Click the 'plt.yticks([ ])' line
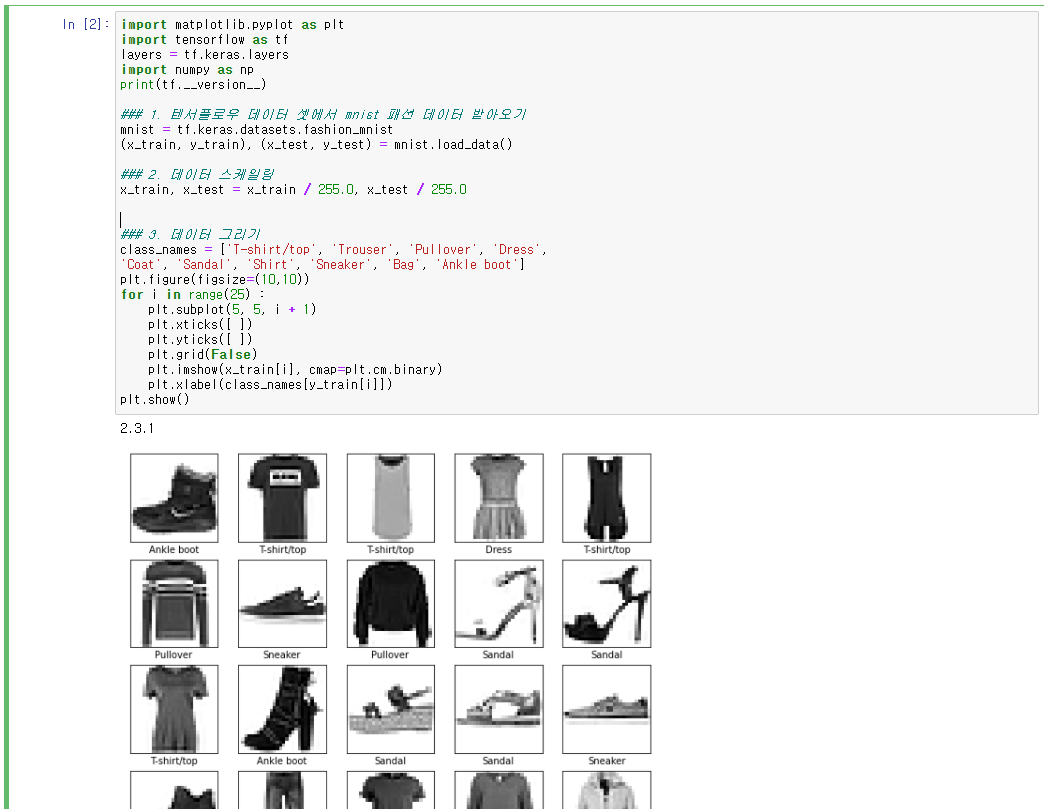The height and width of the screenshot is (809, 1044). click(200, 340)
